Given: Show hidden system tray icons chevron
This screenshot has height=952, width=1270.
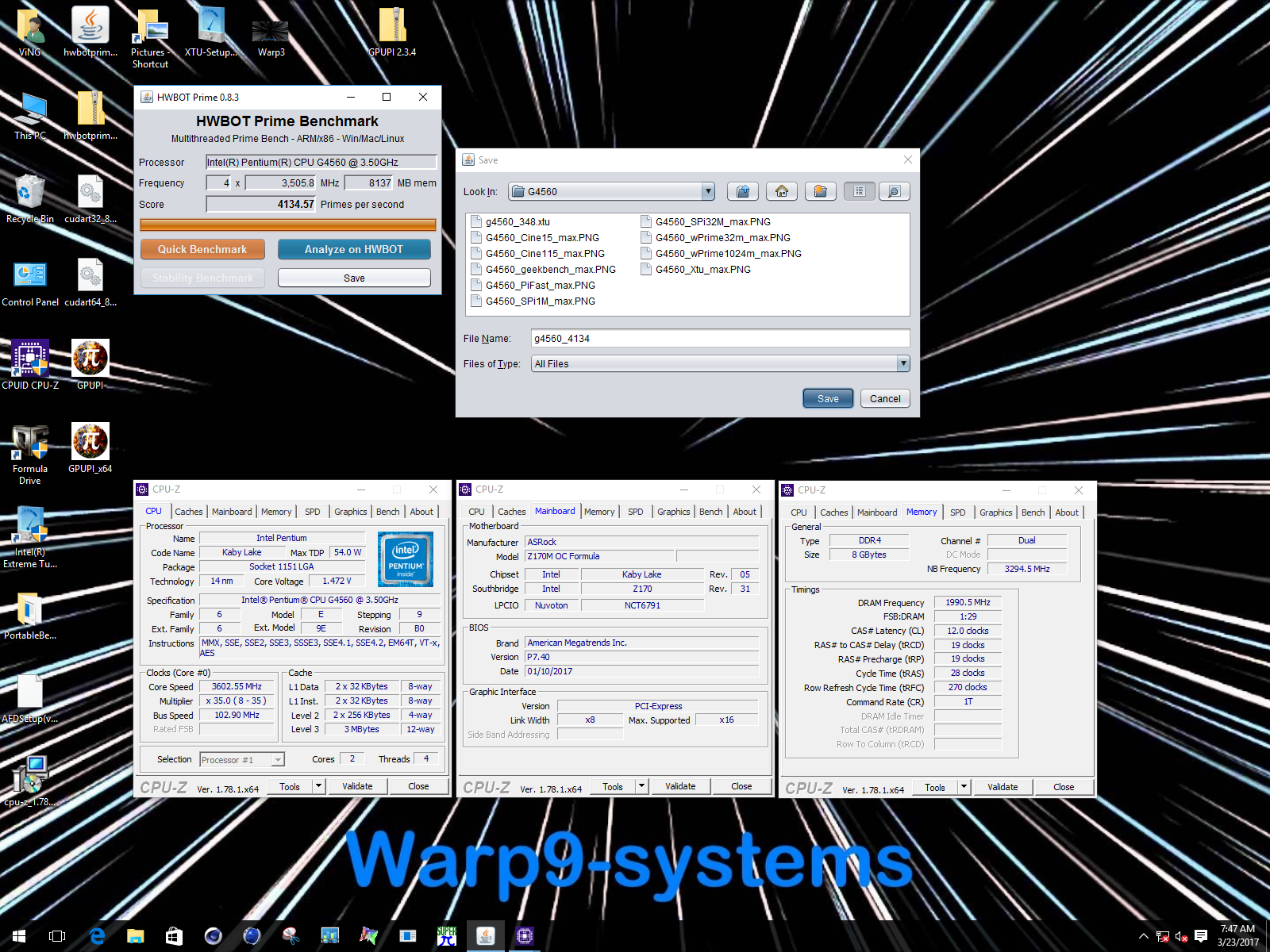Looking at the screenshot, I should coord(1143,936).
